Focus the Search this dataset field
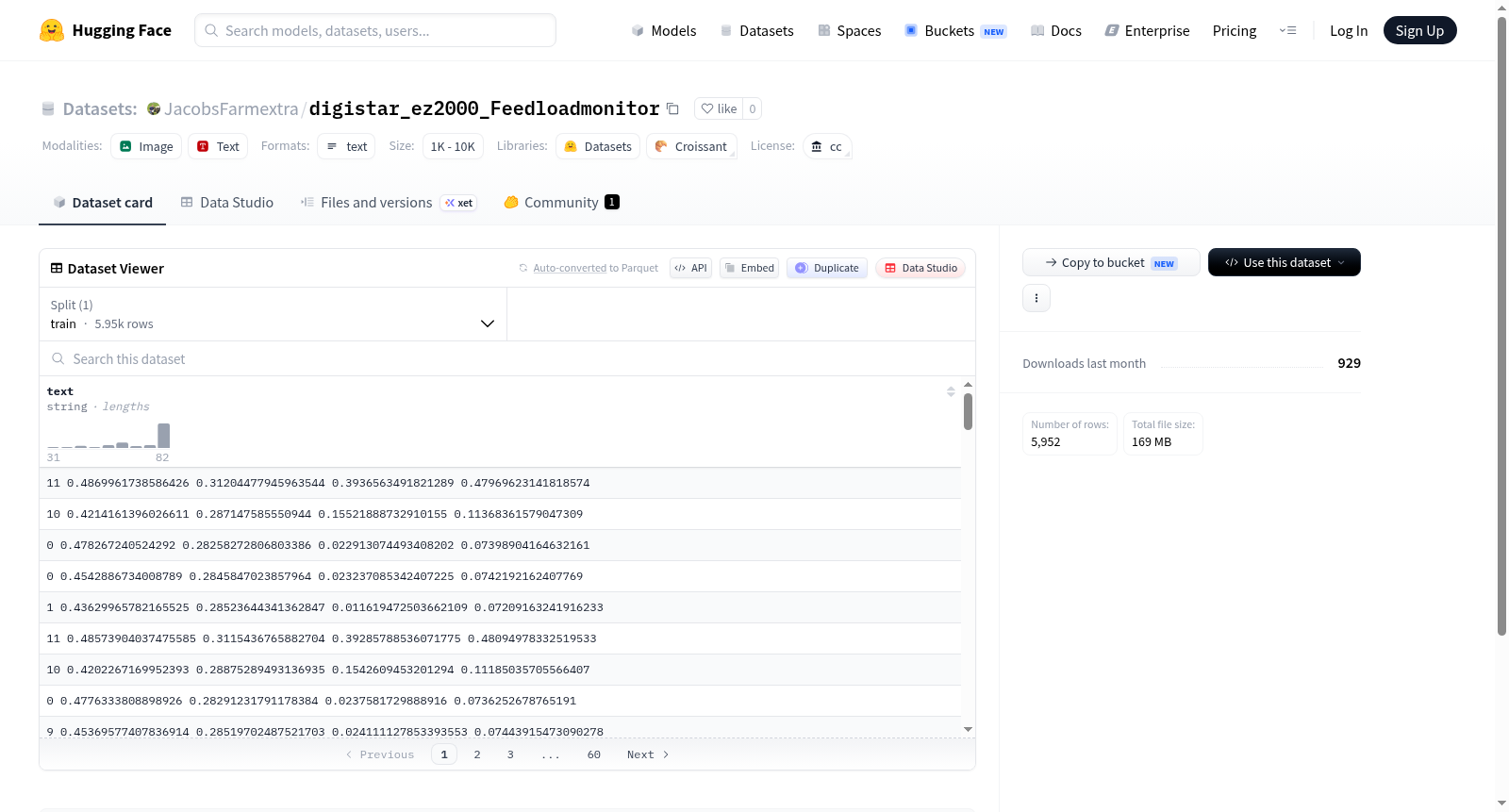 pyautogui.click(x=507, y=358)
